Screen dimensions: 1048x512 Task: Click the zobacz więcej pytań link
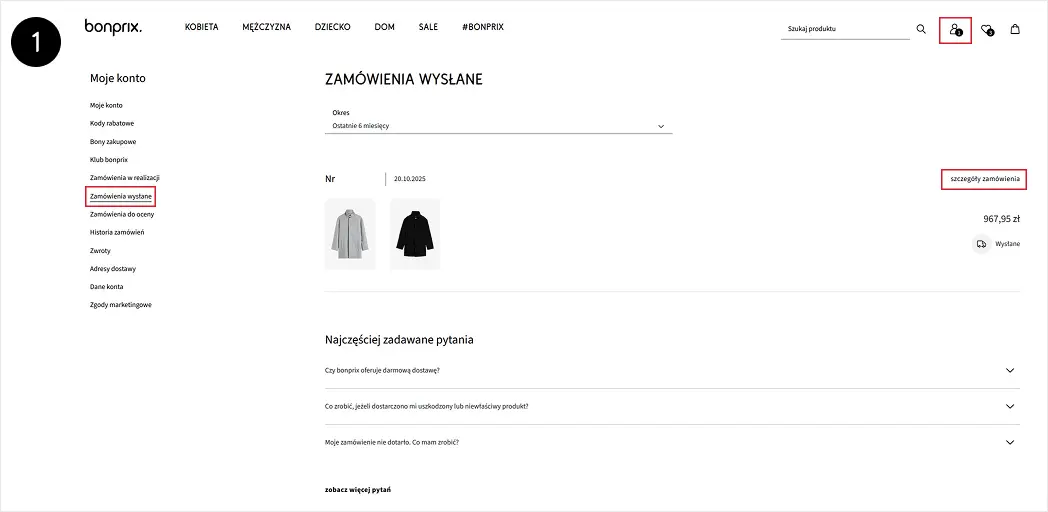tap(358, 489)
